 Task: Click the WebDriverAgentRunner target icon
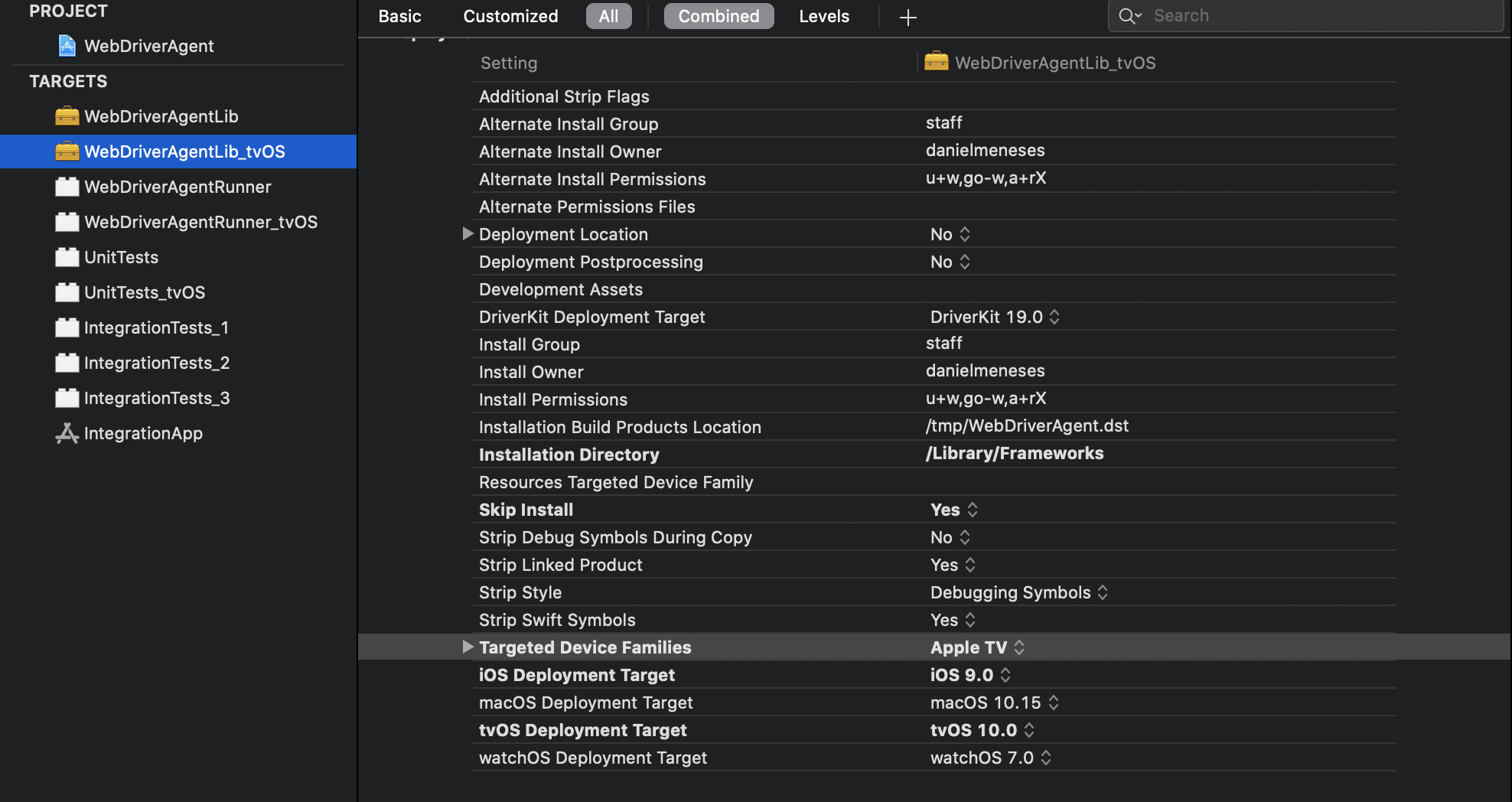point(67,187)
